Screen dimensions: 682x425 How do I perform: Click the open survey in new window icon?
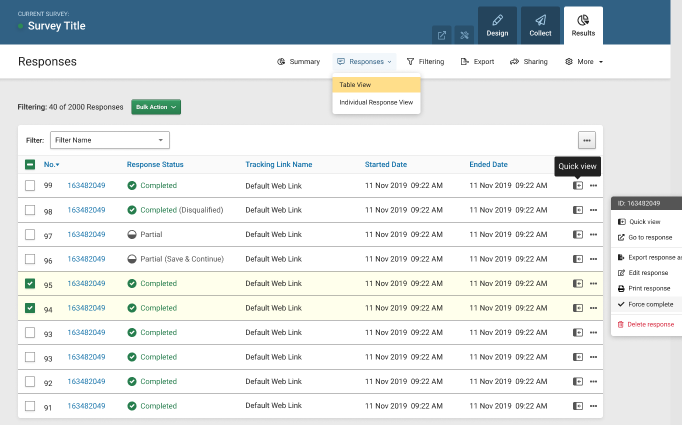tap(441, 34)
